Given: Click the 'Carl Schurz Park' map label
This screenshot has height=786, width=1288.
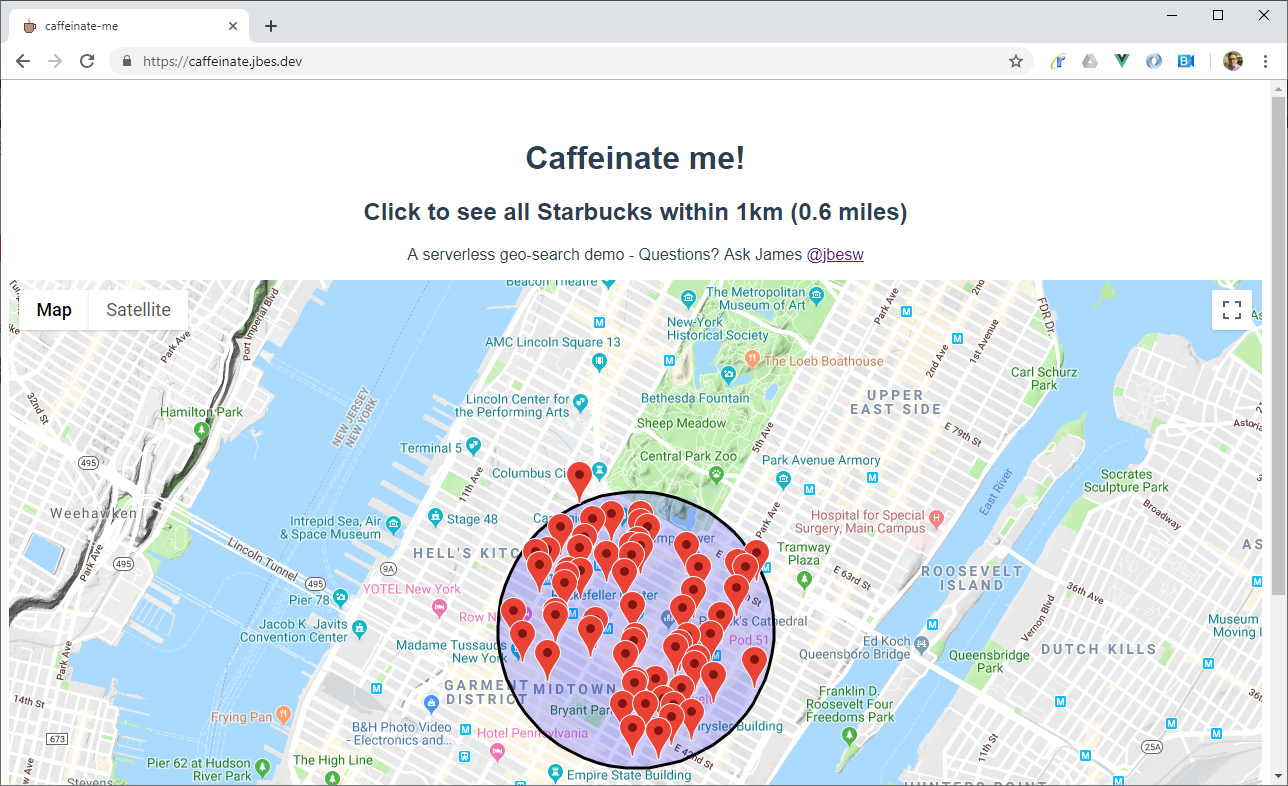Looking at the screenshot, I should coord(1043,378).
